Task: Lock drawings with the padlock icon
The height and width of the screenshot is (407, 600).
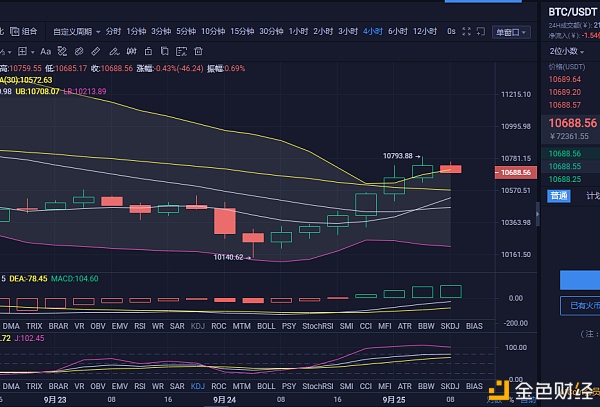Action: click(x=148, y=51)
